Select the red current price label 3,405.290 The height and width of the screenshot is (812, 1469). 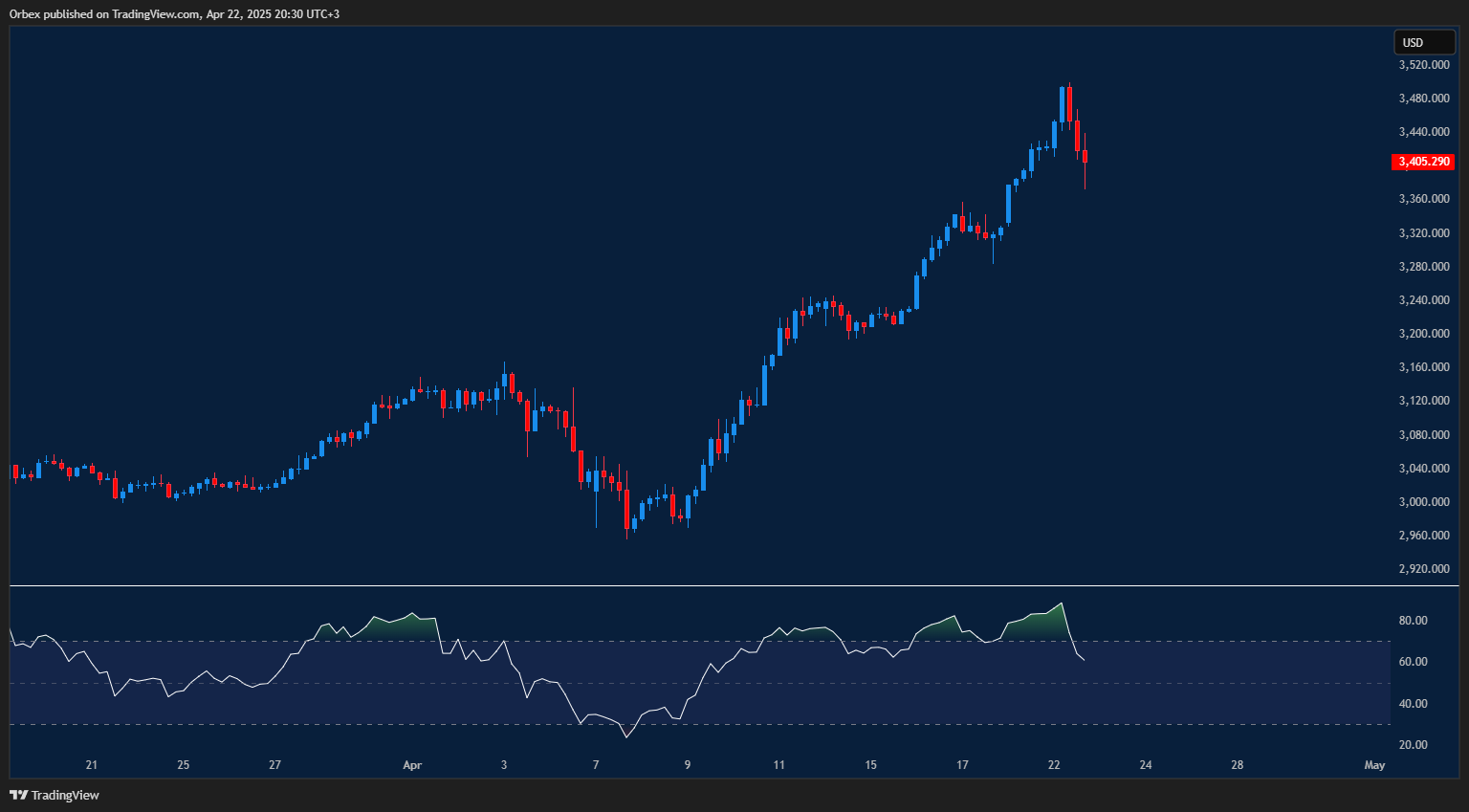click(x=1422, y=162)
